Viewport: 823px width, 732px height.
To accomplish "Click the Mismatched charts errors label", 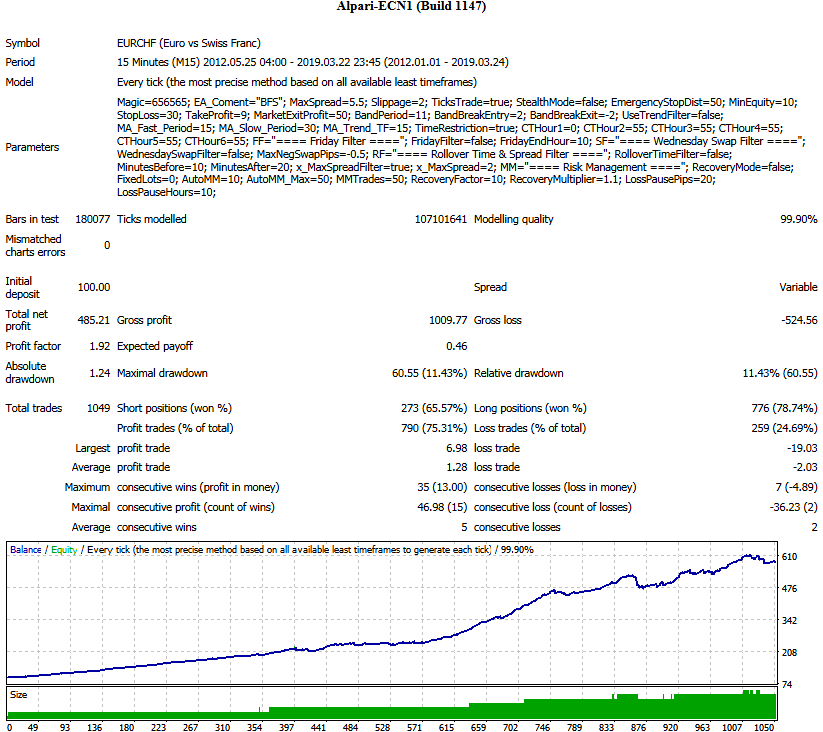I will point(35,246).
